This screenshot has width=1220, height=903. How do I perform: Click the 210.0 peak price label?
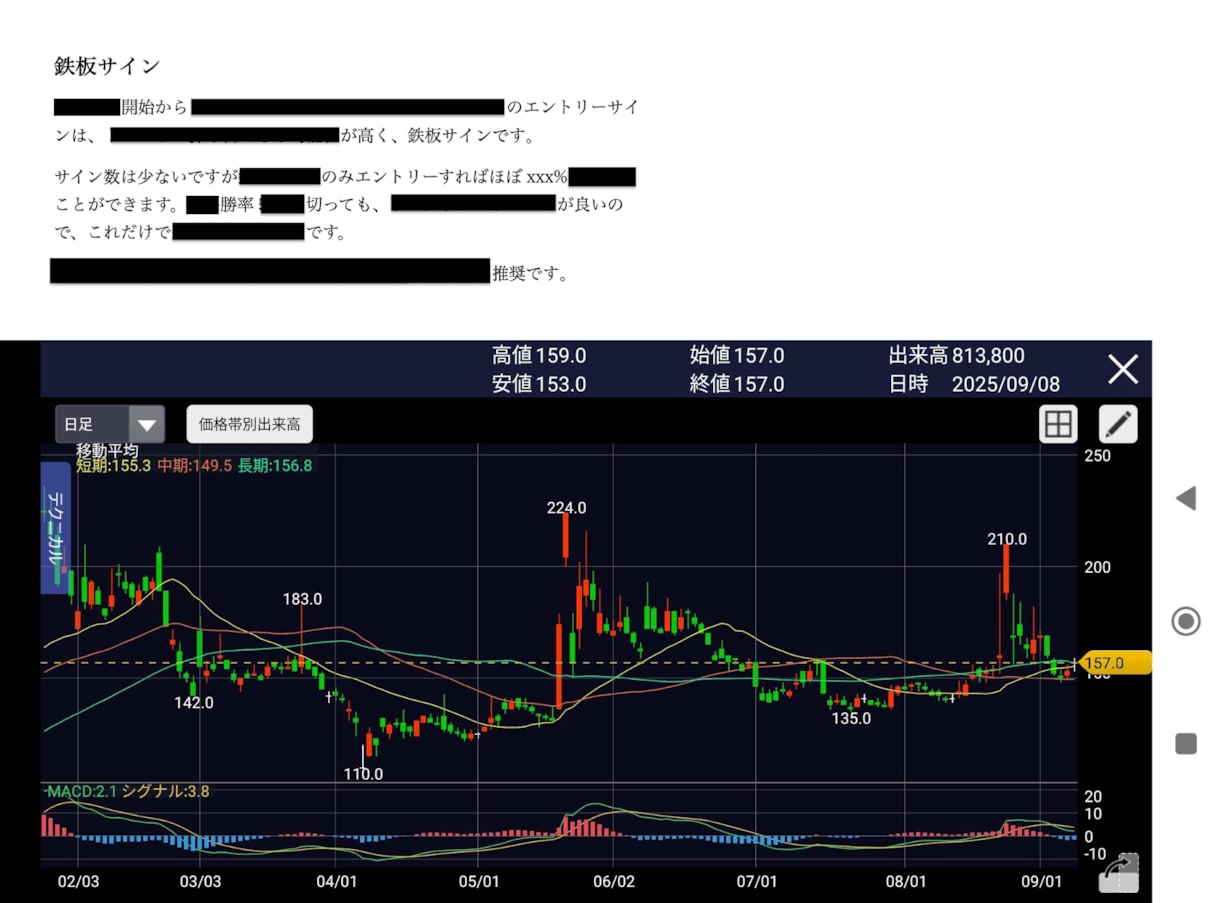1007,540
